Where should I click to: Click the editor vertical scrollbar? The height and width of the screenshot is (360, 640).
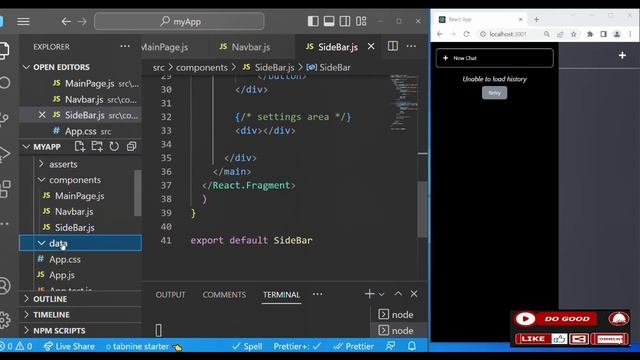[x=423, y=208]
